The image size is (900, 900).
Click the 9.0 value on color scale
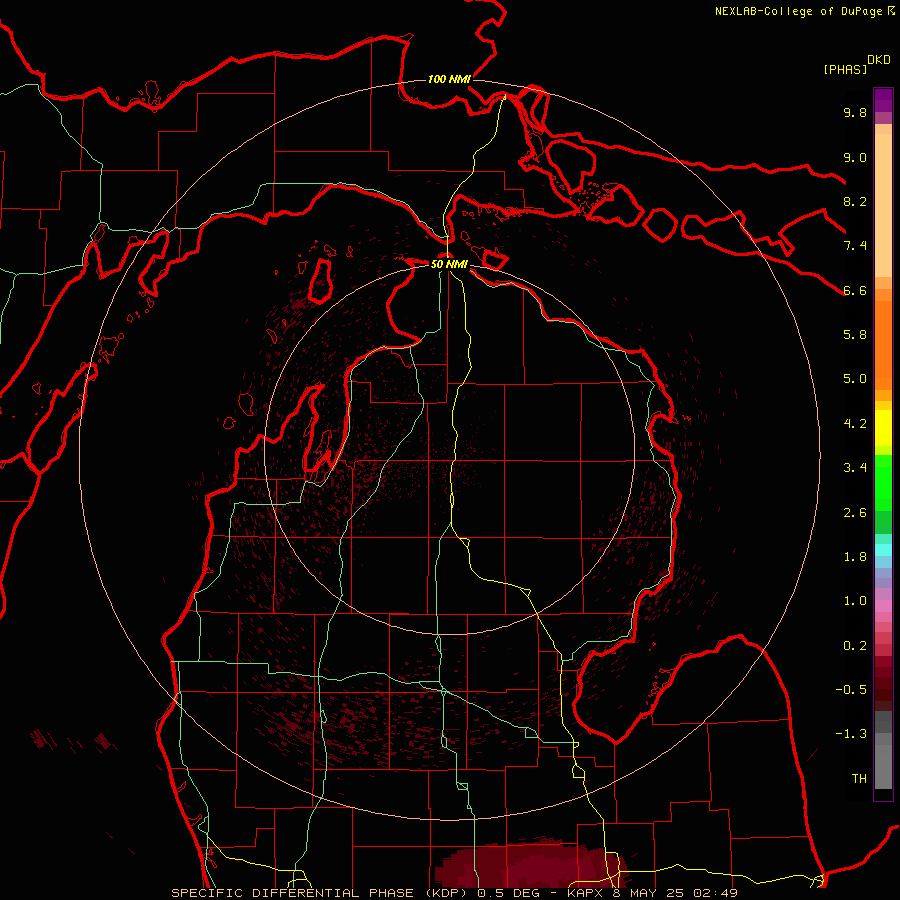(855, 157)
